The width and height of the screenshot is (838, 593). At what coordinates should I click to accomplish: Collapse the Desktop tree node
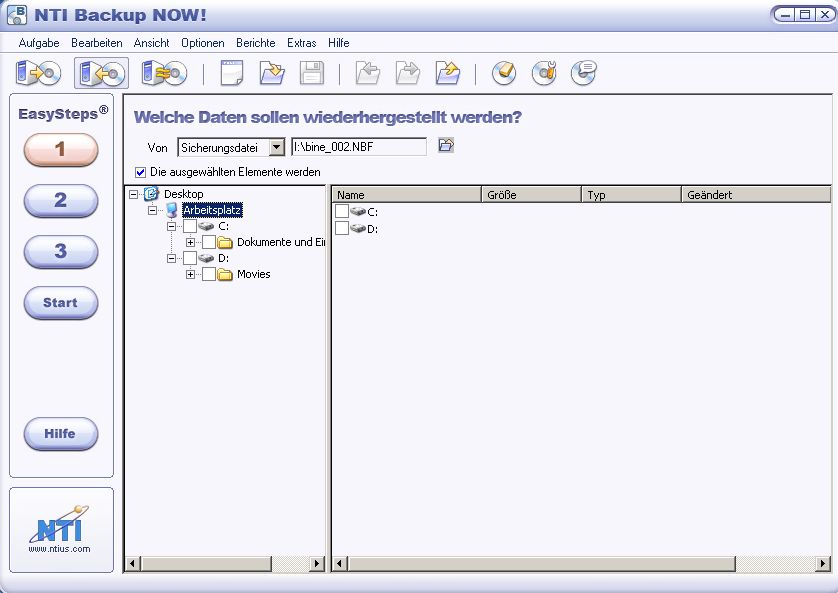[x=134, y=194]
